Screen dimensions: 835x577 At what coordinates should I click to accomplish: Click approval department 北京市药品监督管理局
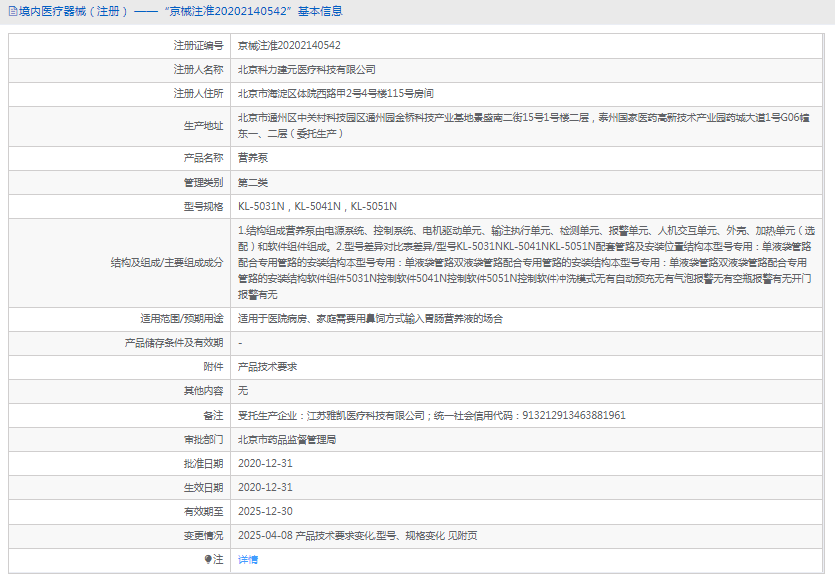pyautogui.click(x=287, y=440)
